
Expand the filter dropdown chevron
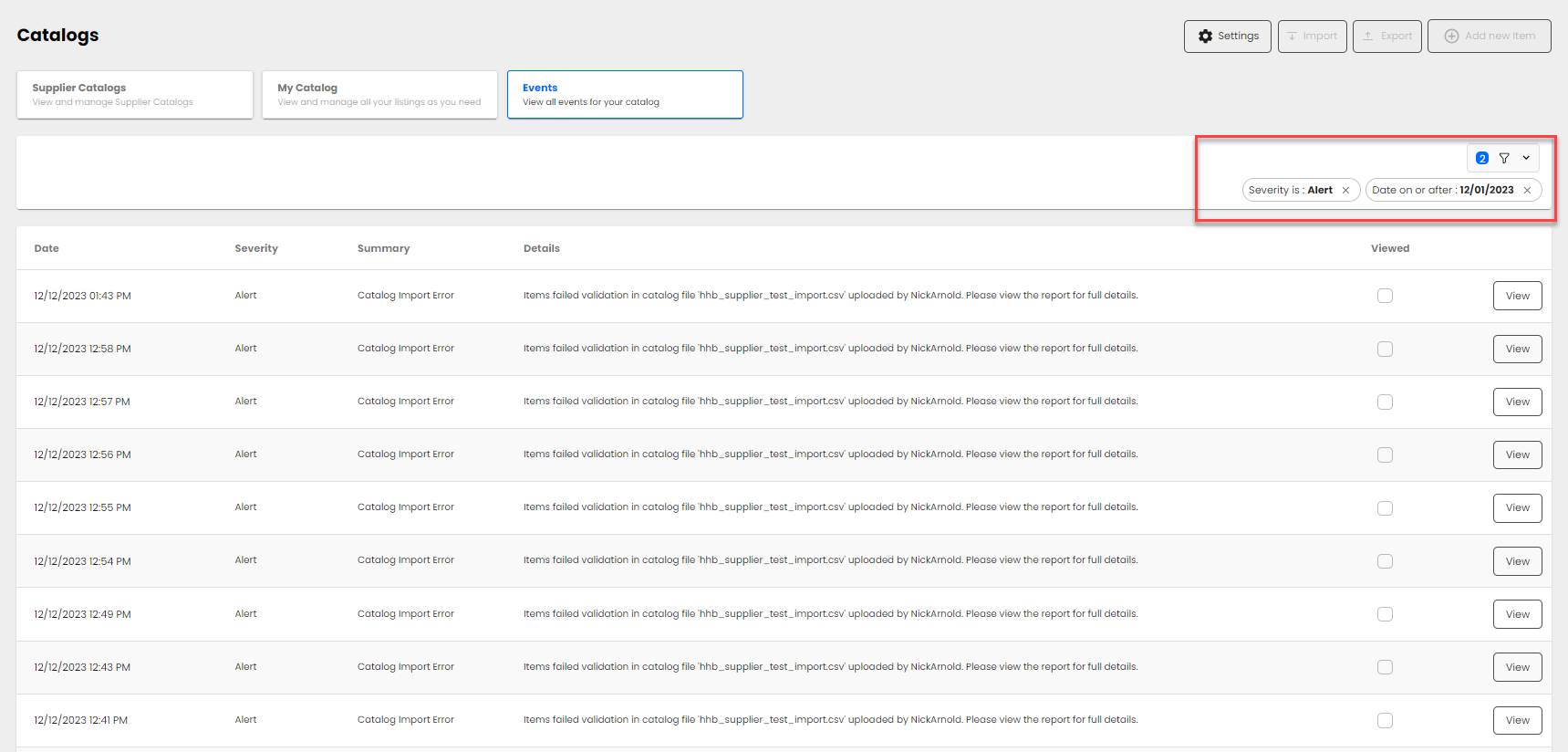(1526, 158)
